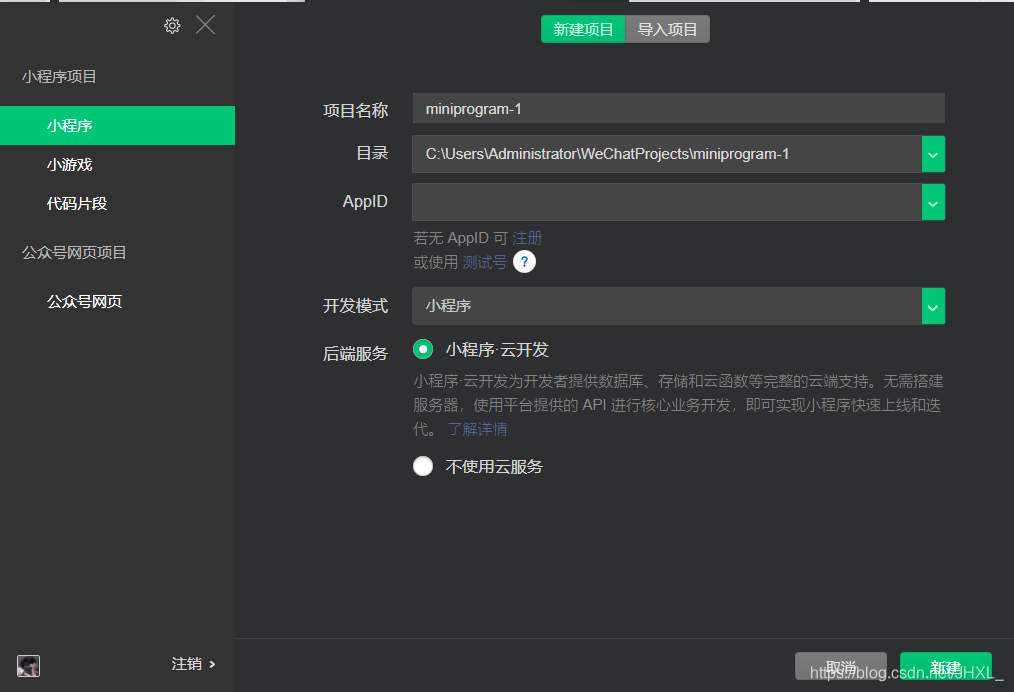Viewport: 1014px width, 692px height.
Task: Click the 测试号 link
Action: click(x=484, y=262)
